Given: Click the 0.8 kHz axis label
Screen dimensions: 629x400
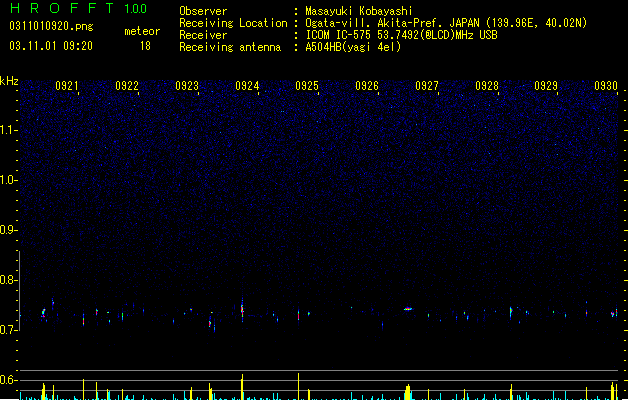Looking at the screenshot, I should 9,280.
